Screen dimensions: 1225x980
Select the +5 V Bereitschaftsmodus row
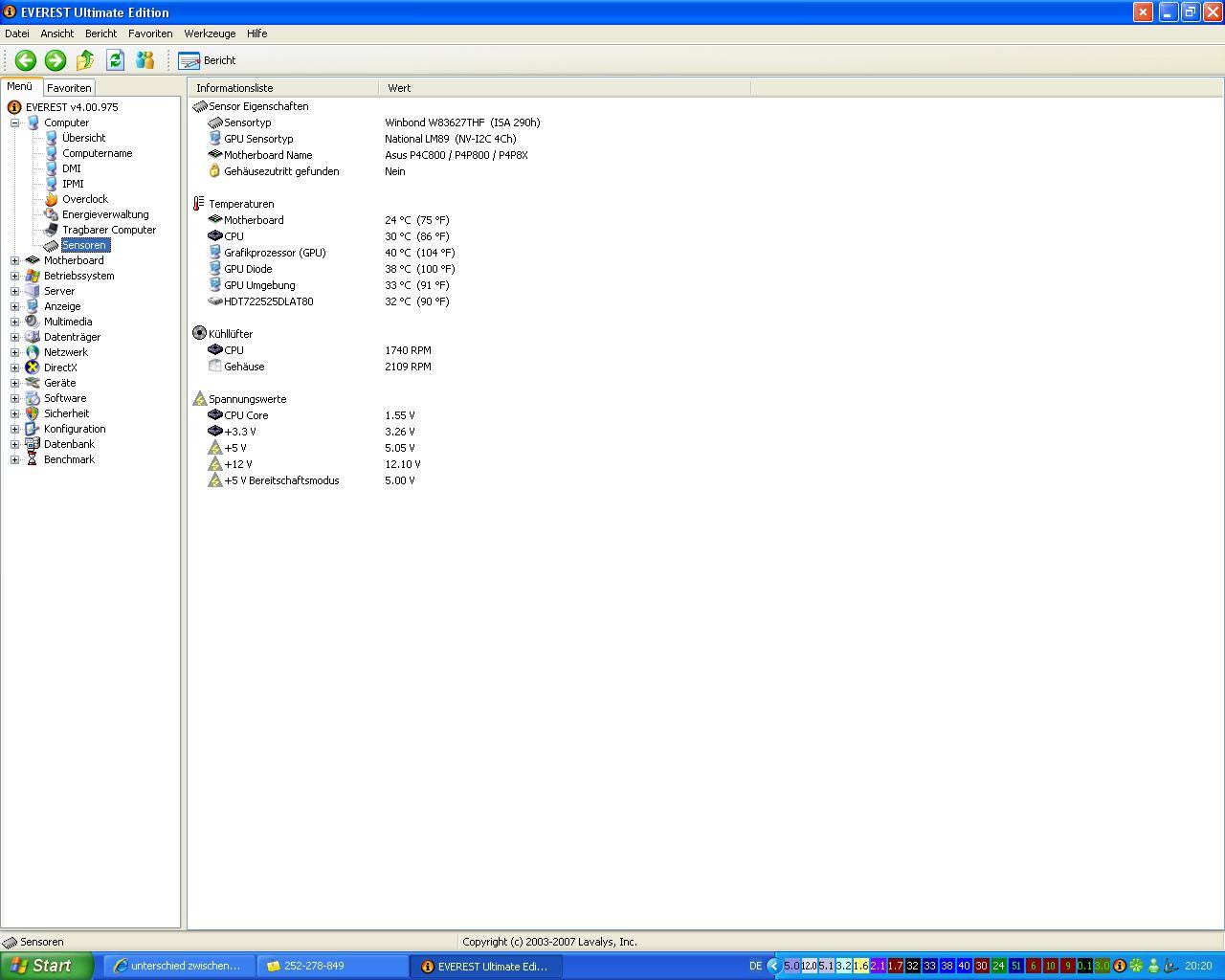pyautogui.click(x=311, y=480)
